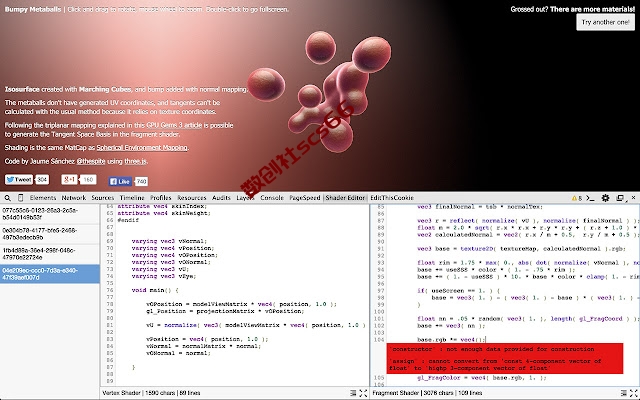The height and width of the screenshot is (400, 640).
Task: Click the Try another one! button
Action: click(605, 22)
